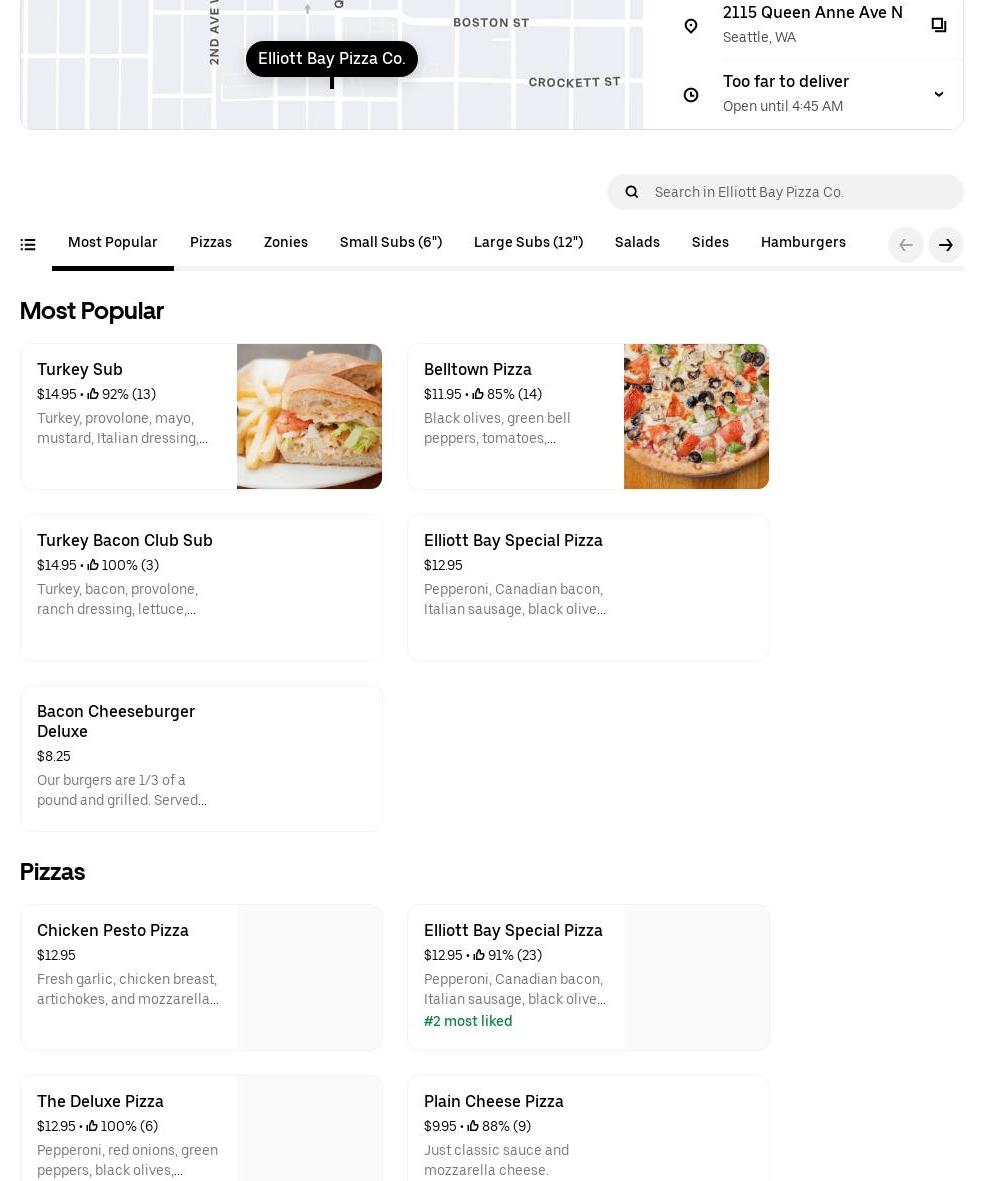Click the copy address icon
Viewport: 984px width, 1181px height.
pos(938,25)
